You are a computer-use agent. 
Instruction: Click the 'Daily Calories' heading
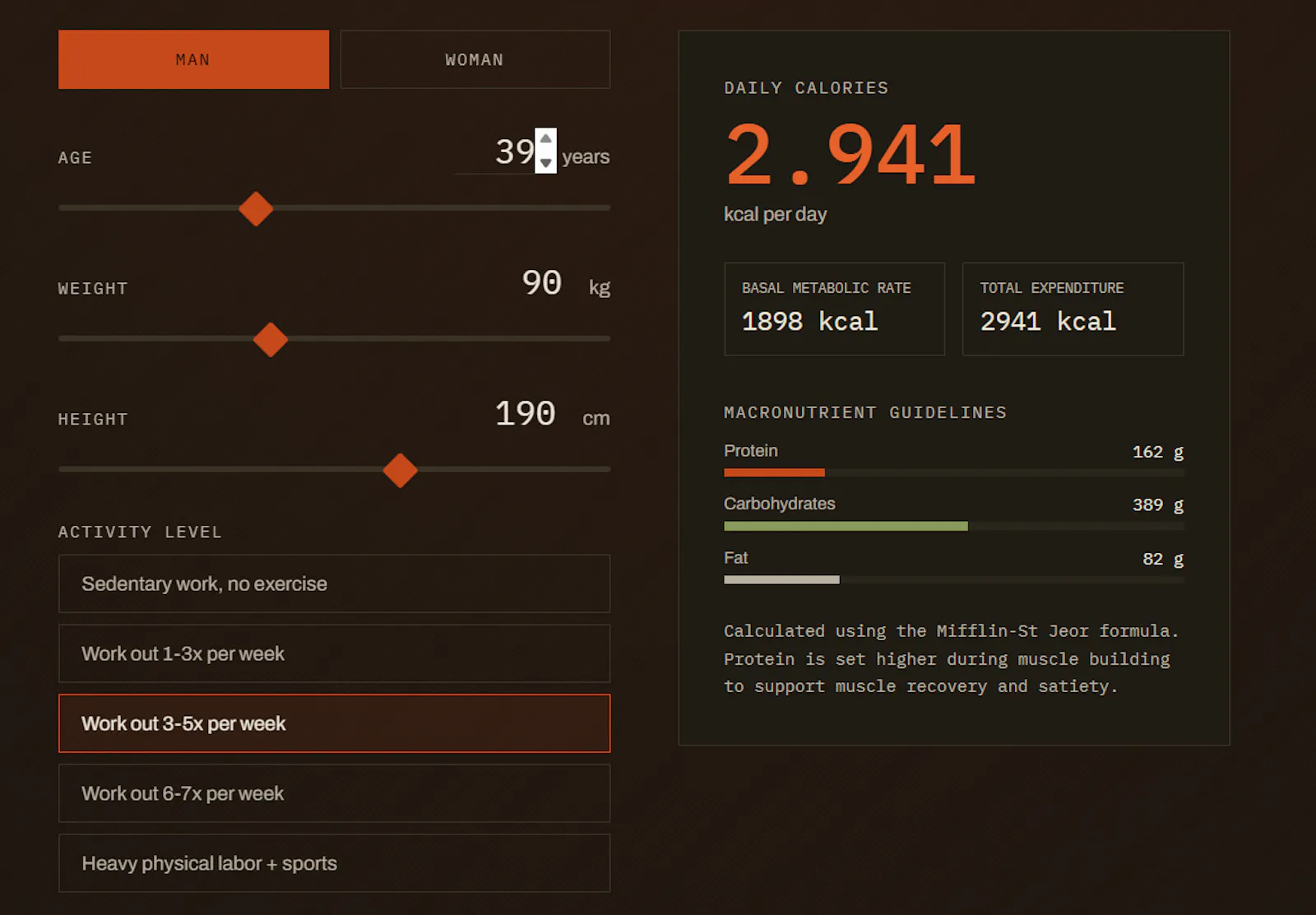click(806, 88)
